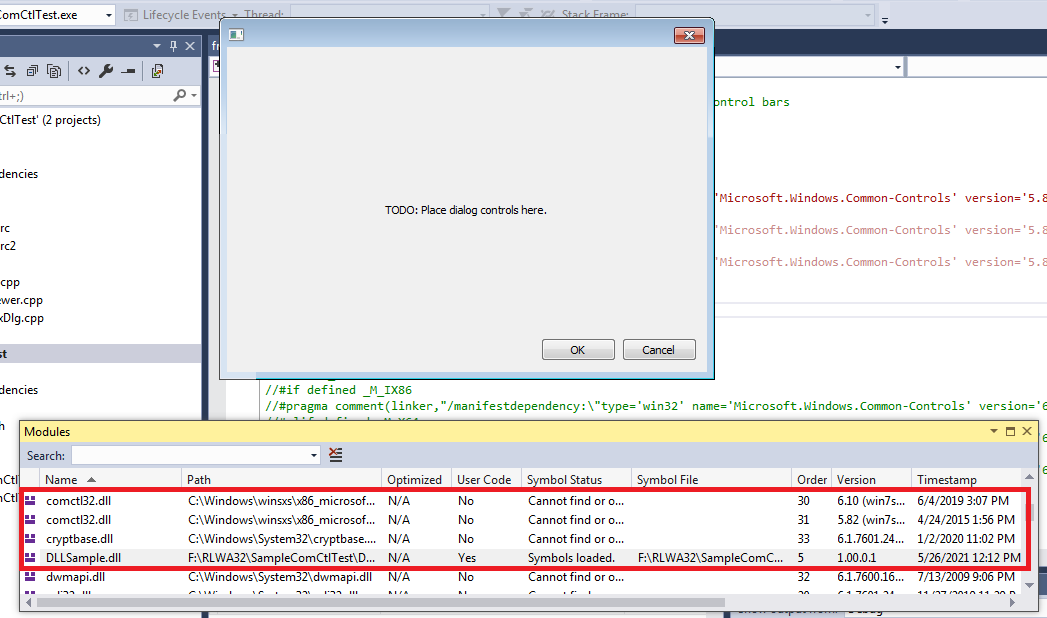Click the commented '#if defined _M_IX86' code line
Screen dimensions: 1047x618
pos(339,390)
